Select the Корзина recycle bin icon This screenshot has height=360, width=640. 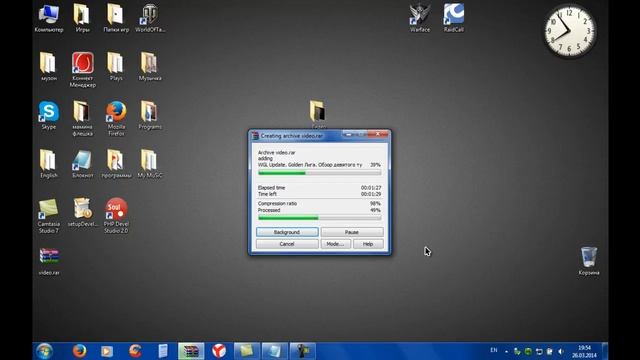point(589,261)
